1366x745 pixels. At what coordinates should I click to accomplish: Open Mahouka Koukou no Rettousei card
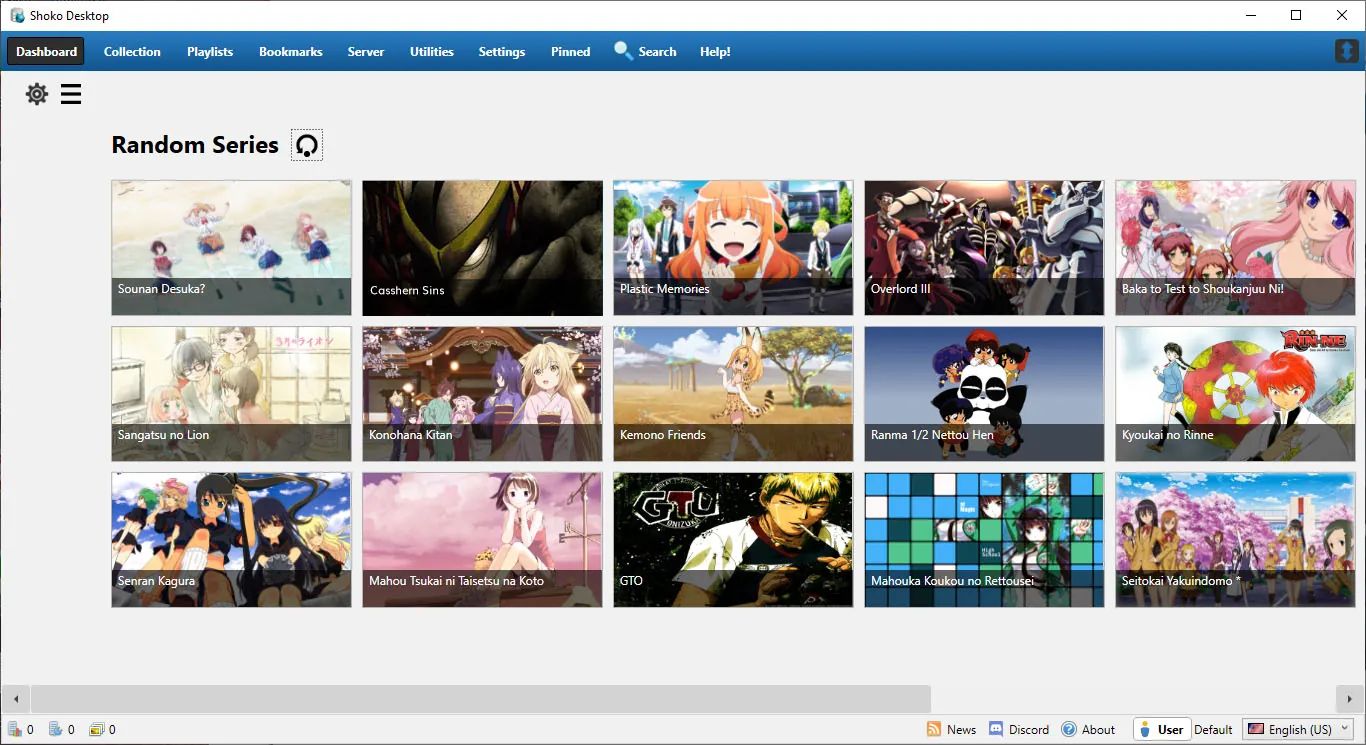pyautogui.click(x=984, y=540)
